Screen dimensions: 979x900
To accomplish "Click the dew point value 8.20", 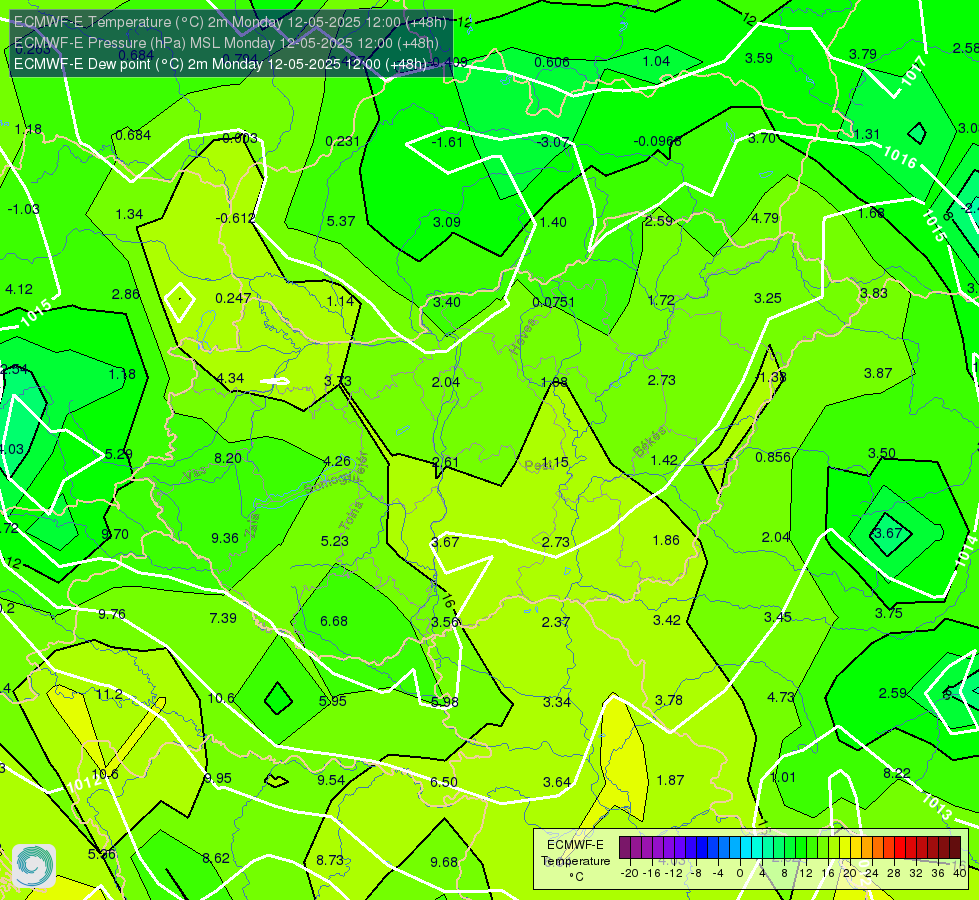I will click(228, 458).
